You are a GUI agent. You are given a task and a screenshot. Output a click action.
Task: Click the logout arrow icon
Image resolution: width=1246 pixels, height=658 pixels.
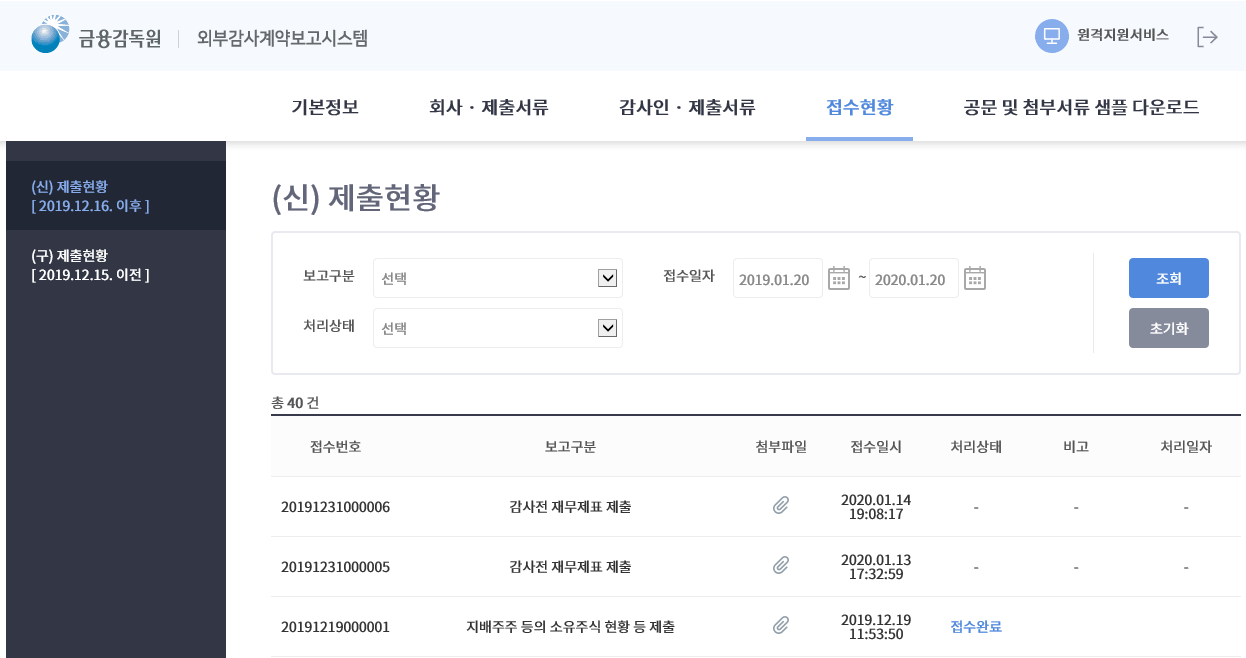click(x=1207, y=37)
